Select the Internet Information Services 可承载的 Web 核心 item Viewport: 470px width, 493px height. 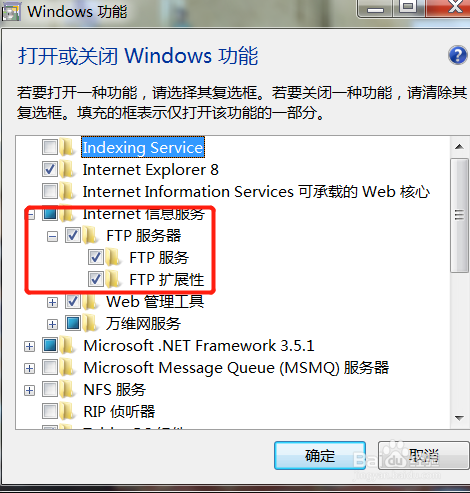point(256,192)
